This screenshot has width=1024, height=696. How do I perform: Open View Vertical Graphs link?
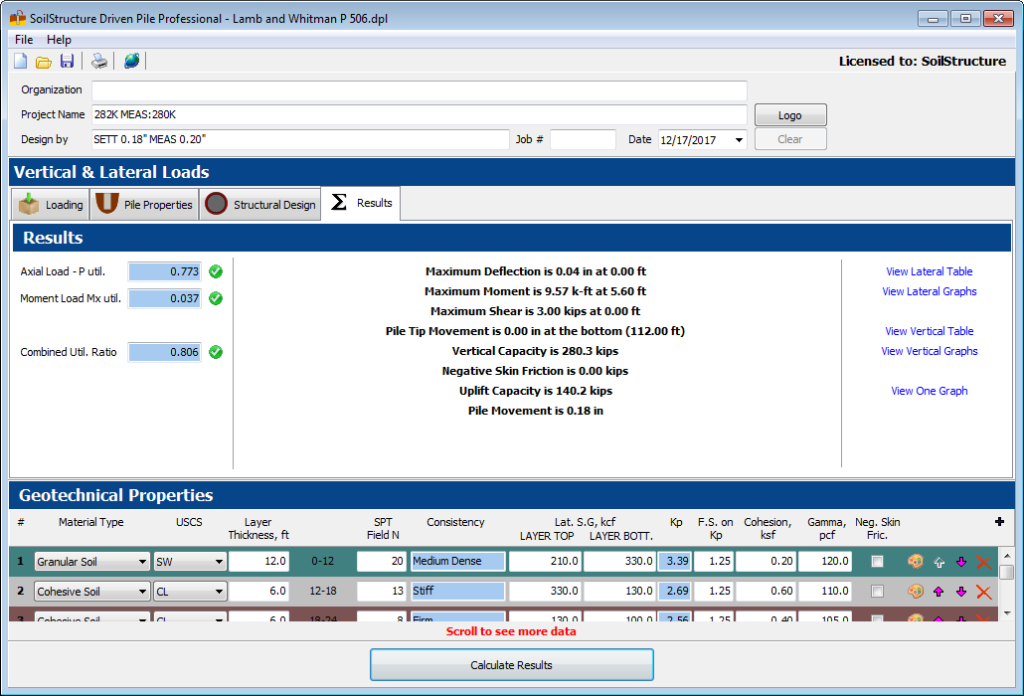click(929, 351)
